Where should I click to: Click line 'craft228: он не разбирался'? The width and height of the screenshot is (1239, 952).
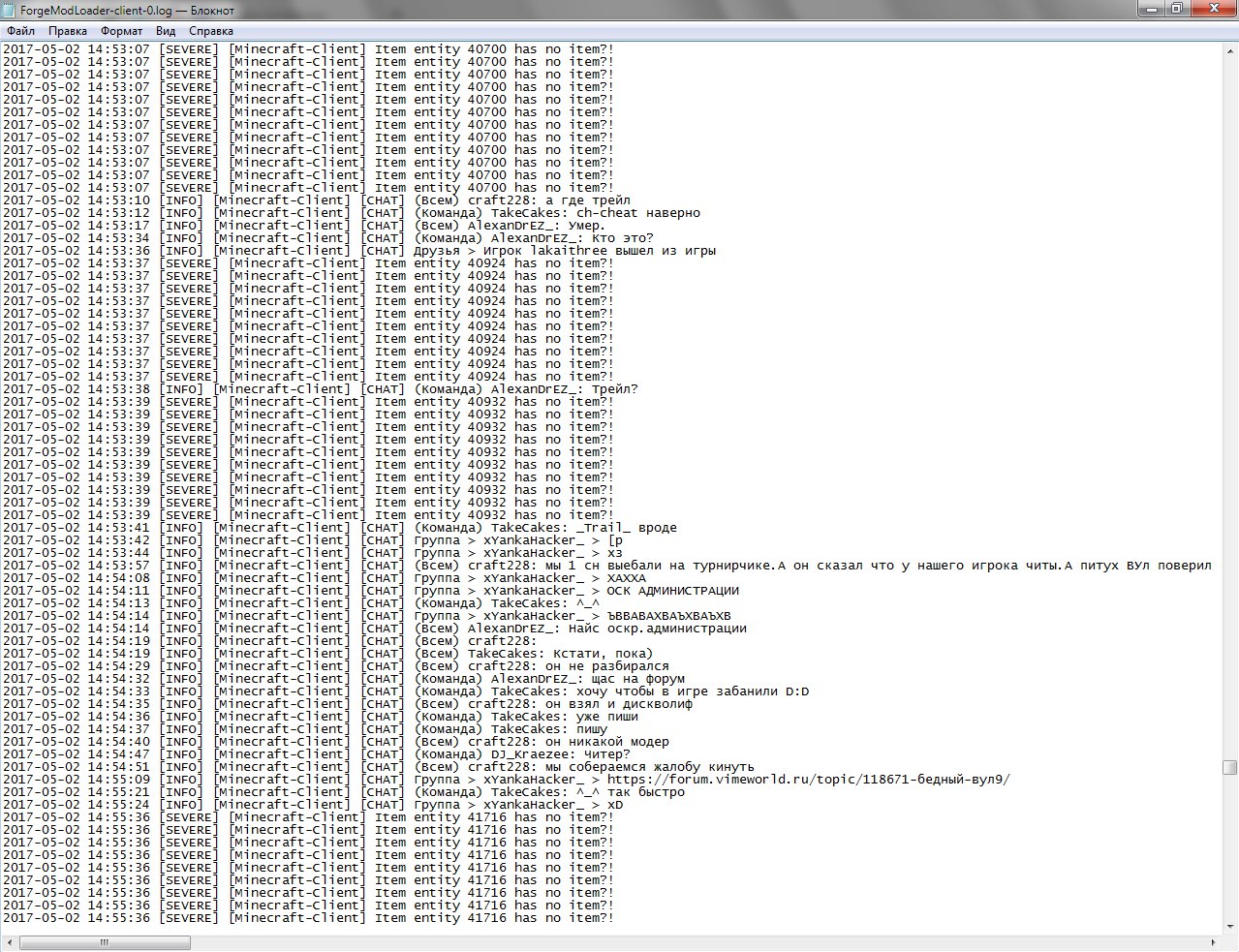tap(335, 666)
